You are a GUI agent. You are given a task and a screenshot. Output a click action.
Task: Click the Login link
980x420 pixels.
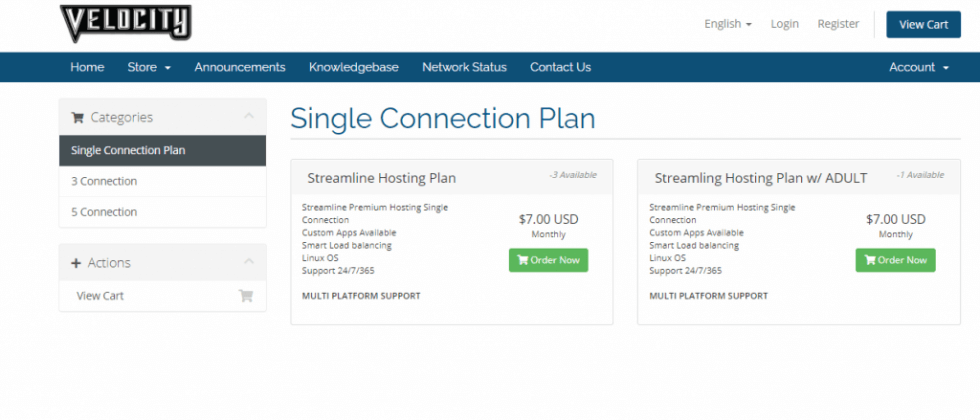click(x=785, y=24)
